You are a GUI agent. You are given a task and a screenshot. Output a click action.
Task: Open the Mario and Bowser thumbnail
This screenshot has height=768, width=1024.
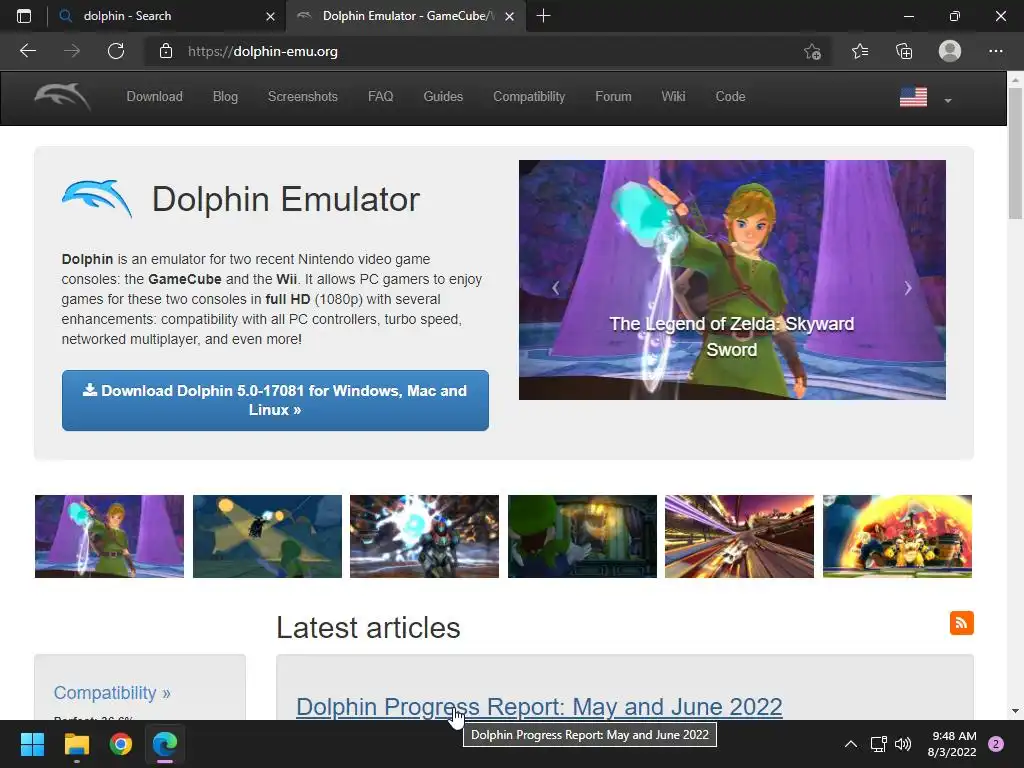tap(897, 536)
